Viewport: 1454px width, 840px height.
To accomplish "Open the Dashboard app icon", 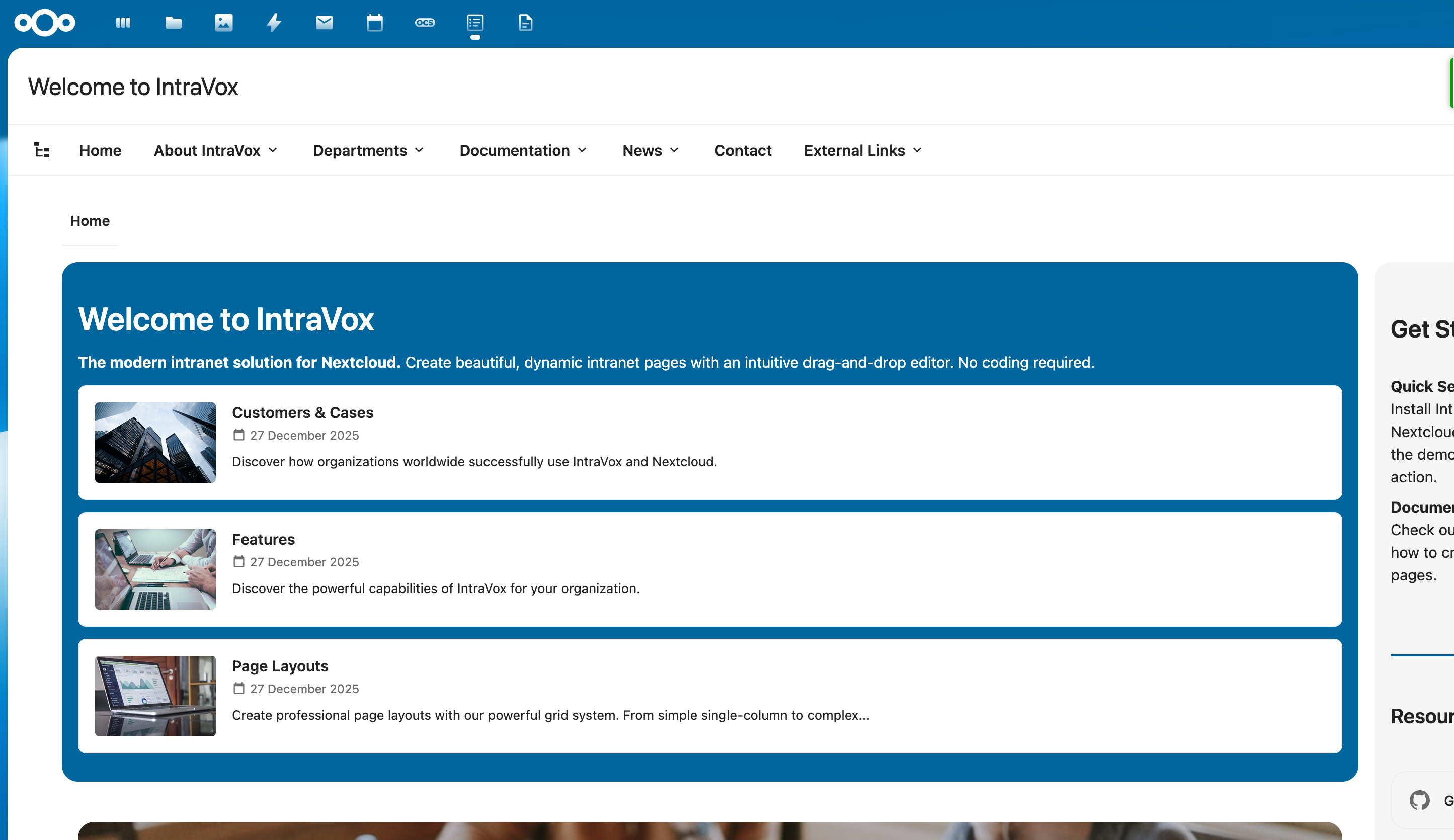I will pos(122,23).
